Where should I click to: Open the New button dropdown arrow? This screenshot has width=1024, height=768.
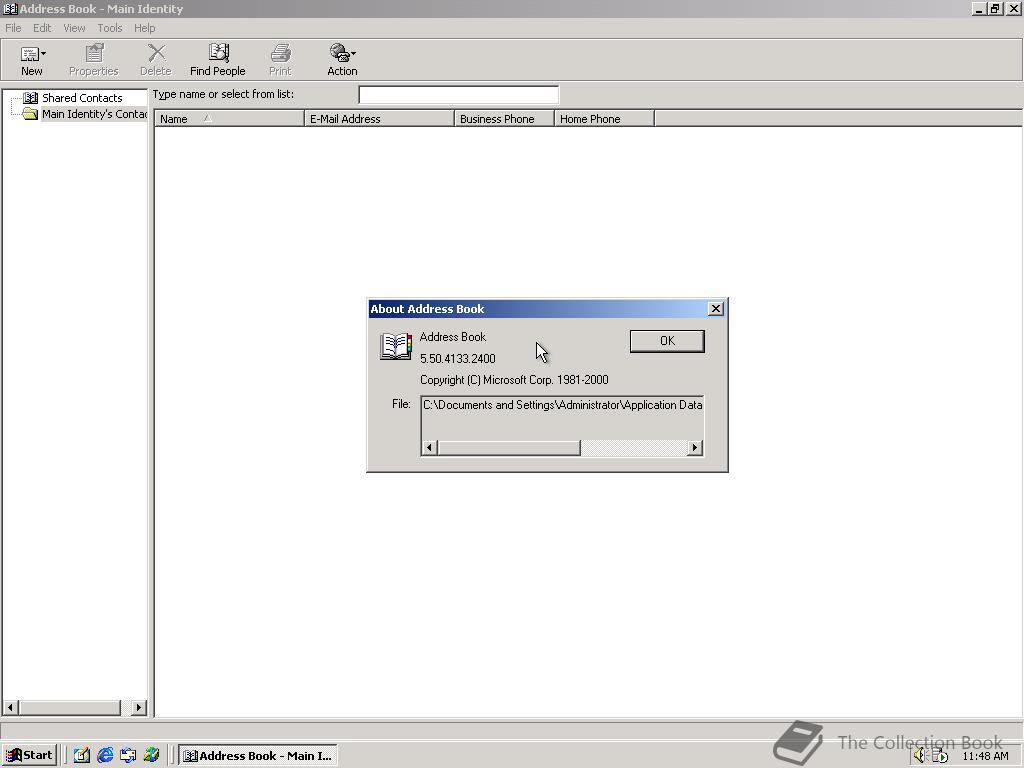click(x=44, y=54)
